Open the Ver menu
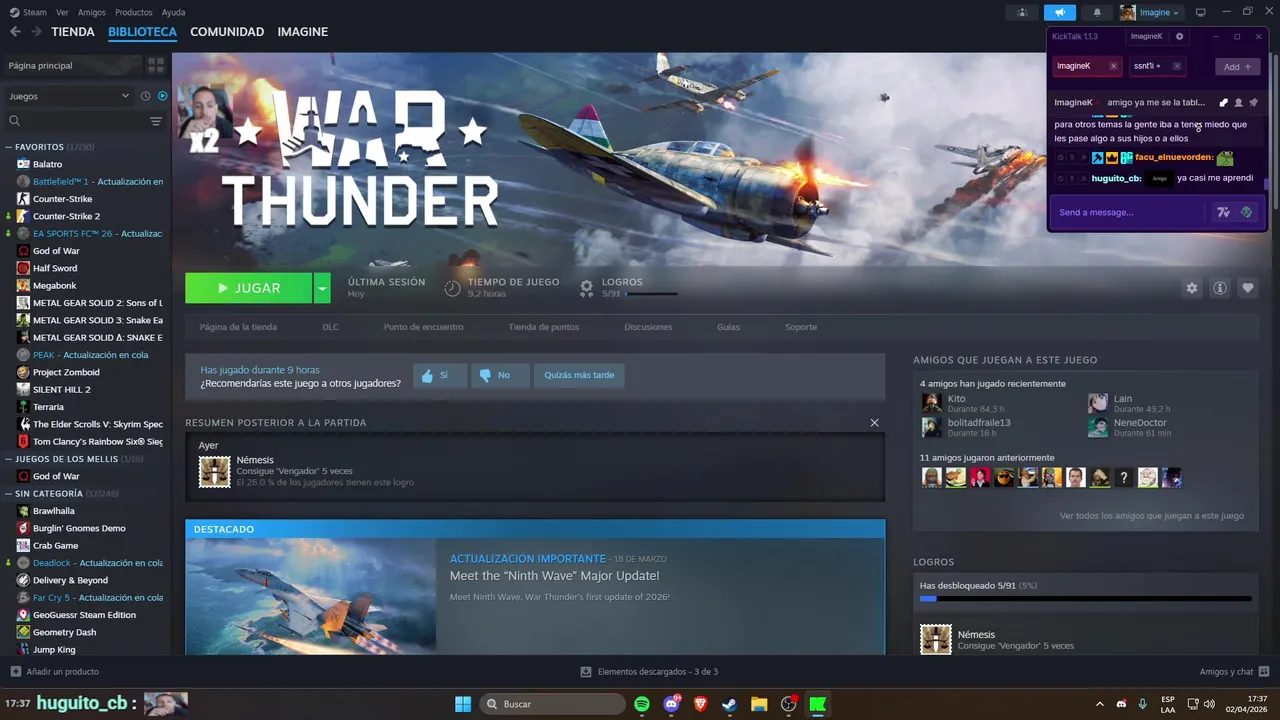The image size is (1280, 720). pyautogui.click(x=62, y=13)
